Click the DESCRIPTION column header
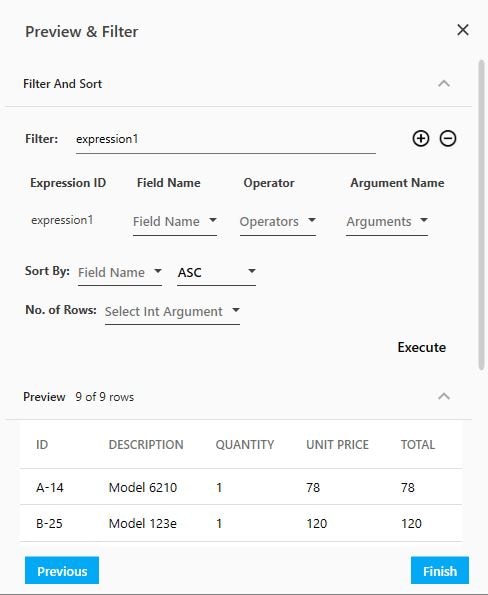488x595 pixels. [146, 444]
